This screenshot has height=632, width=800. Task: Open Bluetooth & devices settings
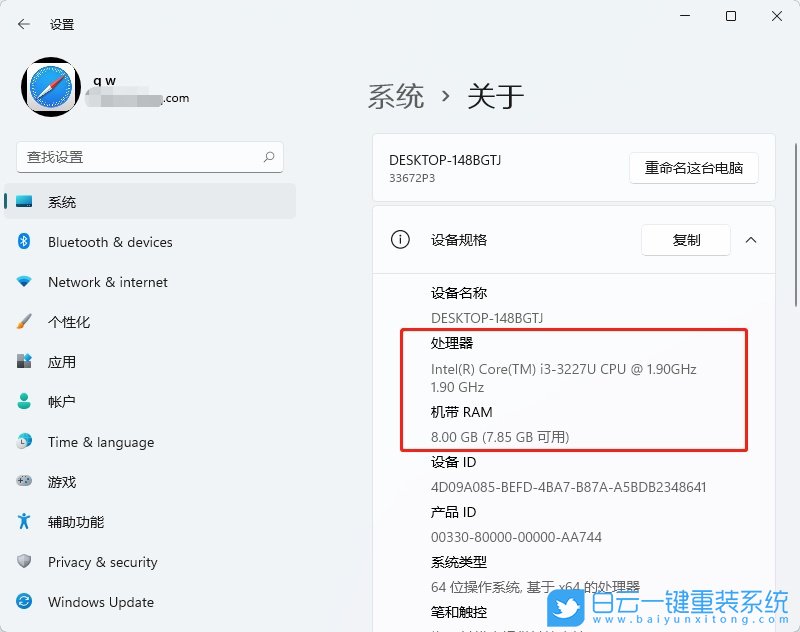click(x=110, y=242)
